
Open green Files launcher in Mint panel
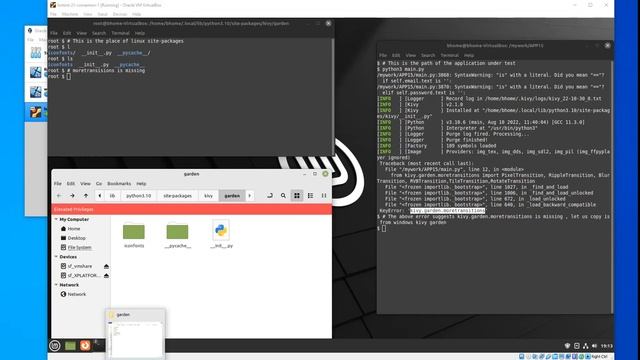70,346
